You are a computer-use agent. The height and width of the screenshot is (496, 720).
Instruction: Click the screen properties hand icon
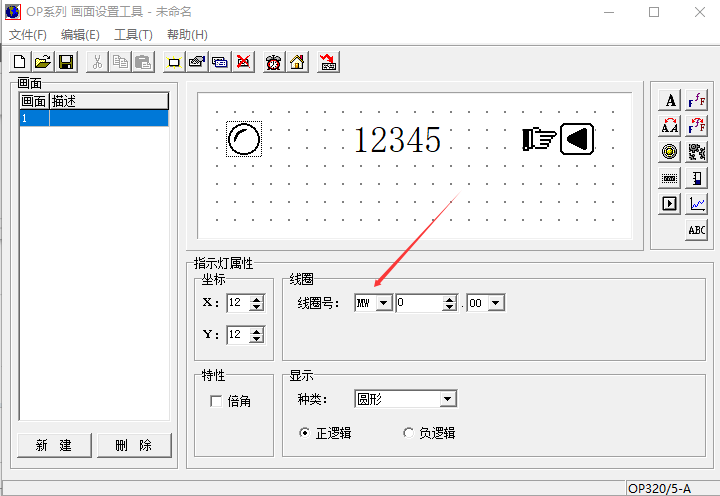click(x=197, y=62)
